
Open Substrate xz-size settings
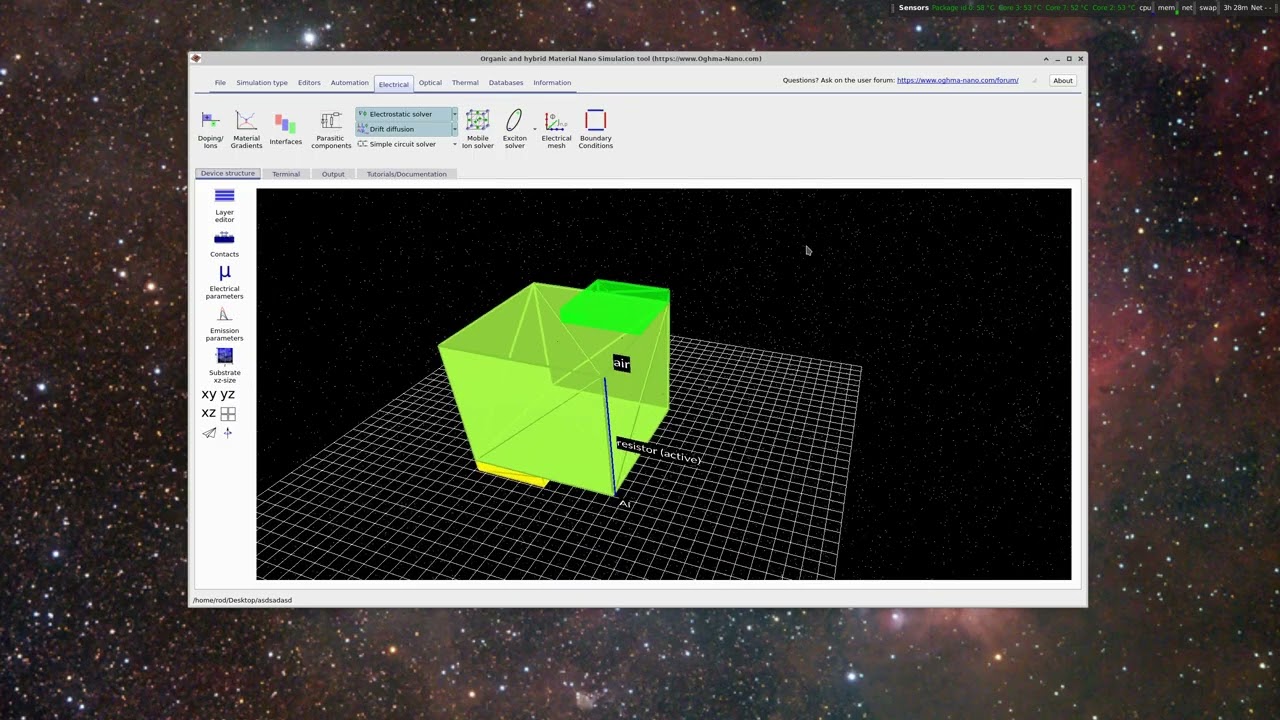[x=224, y=366]
